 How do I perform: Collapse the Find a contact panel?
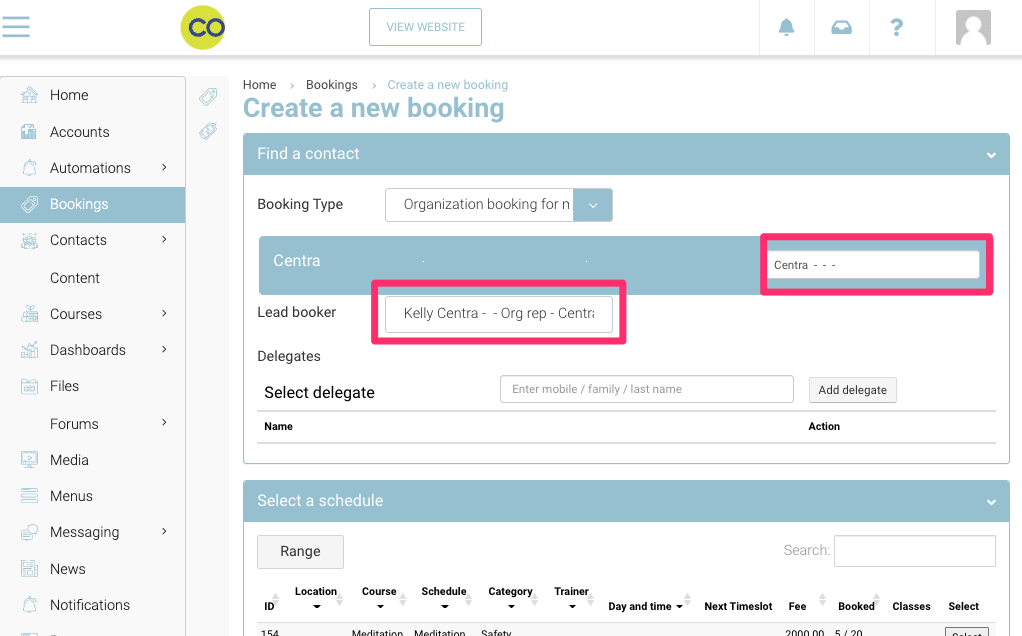point(991,155)
